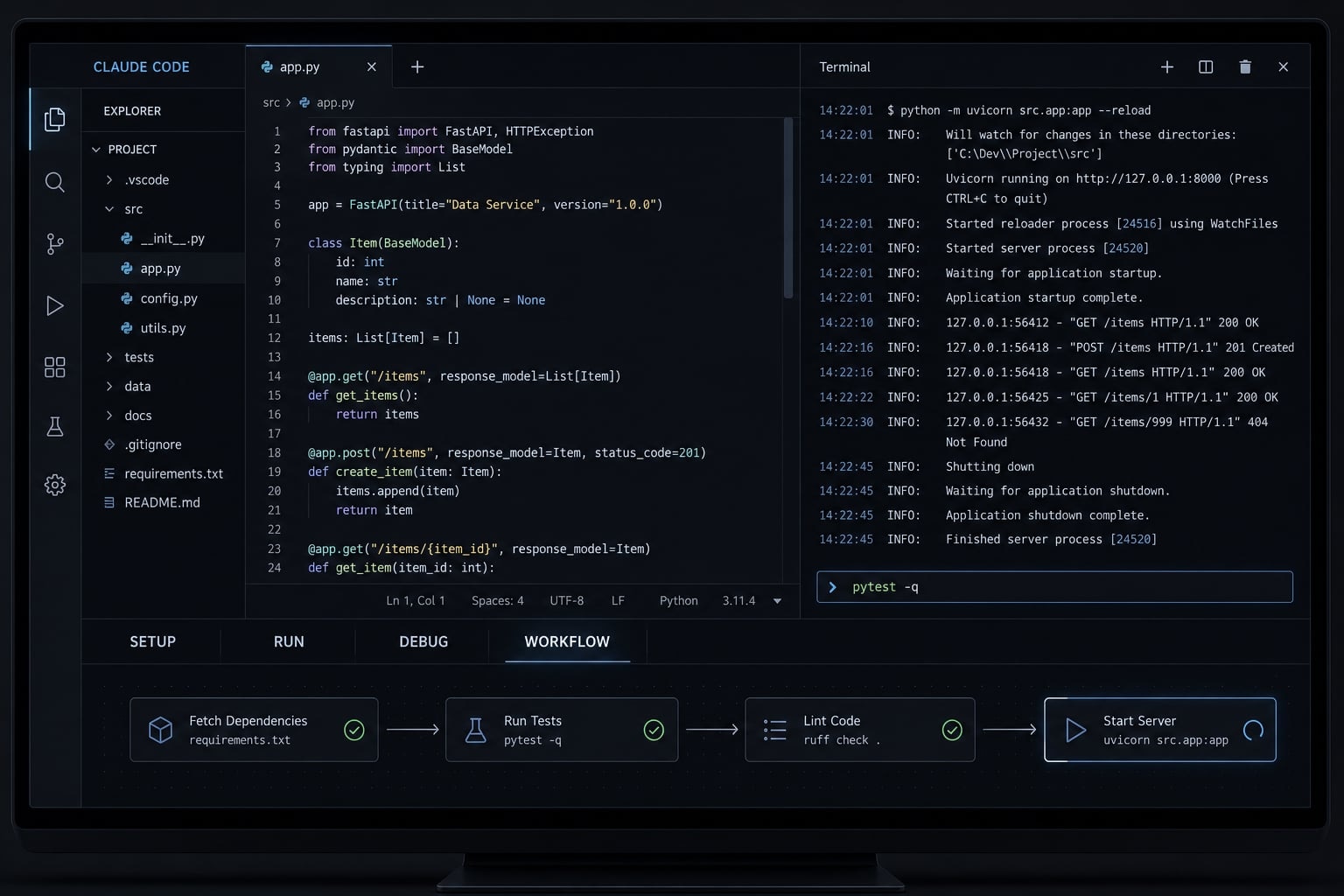Click the editor vertical scrollbar
This screenshot has width=1344, height=896.
788,208
